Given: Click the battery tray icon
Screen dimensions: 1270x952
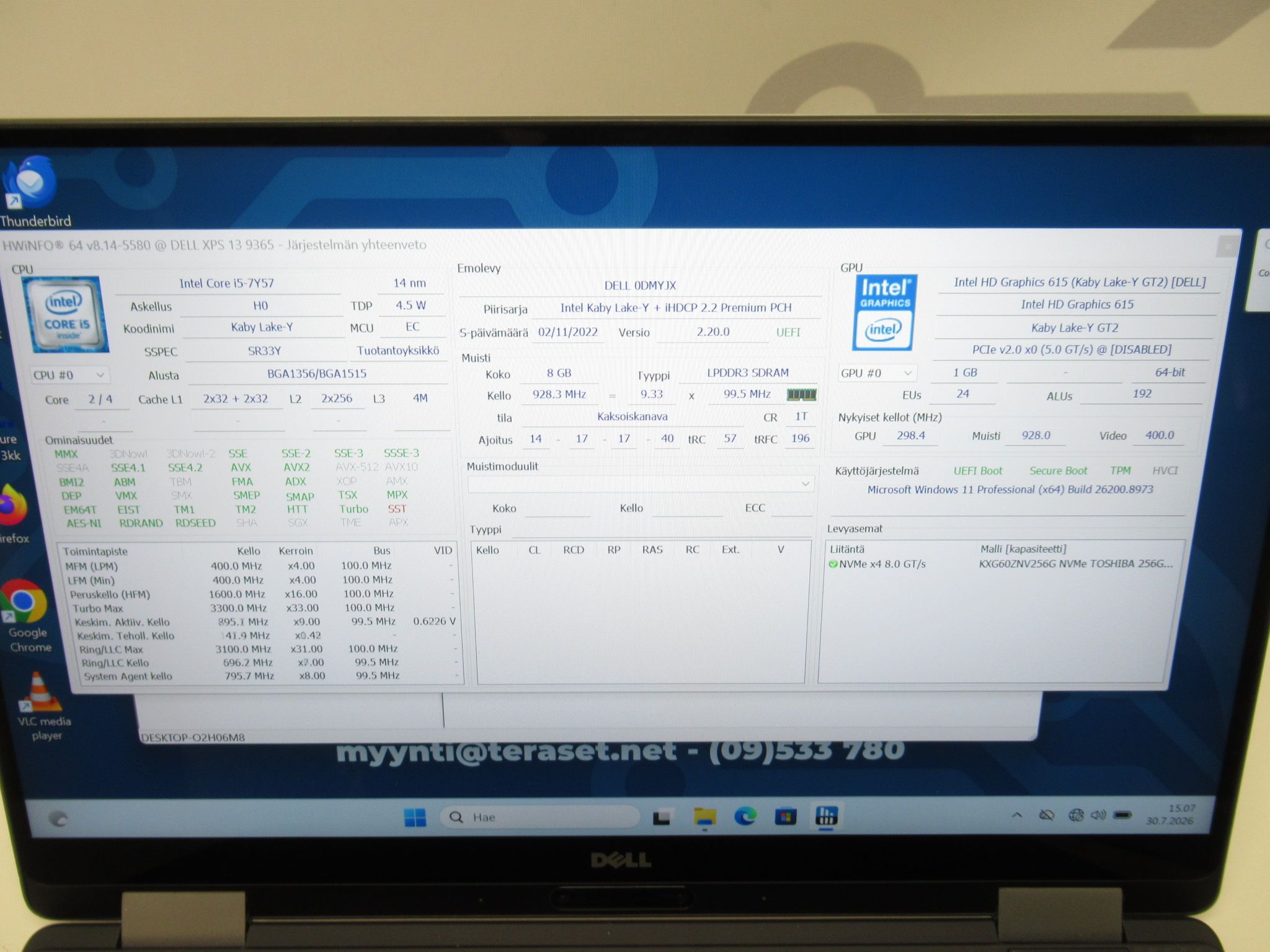Looking at the screenshot, I should pos(1123,815).
